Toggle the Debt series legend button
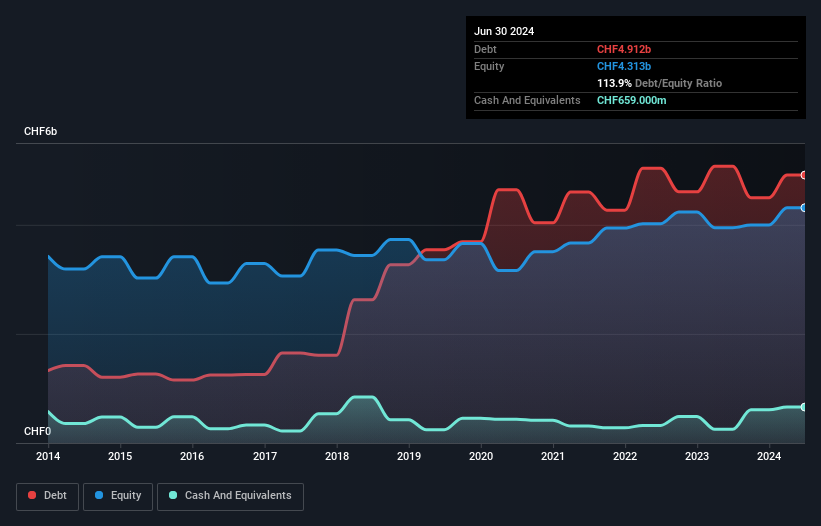The image size is (821, 526). 48,496
